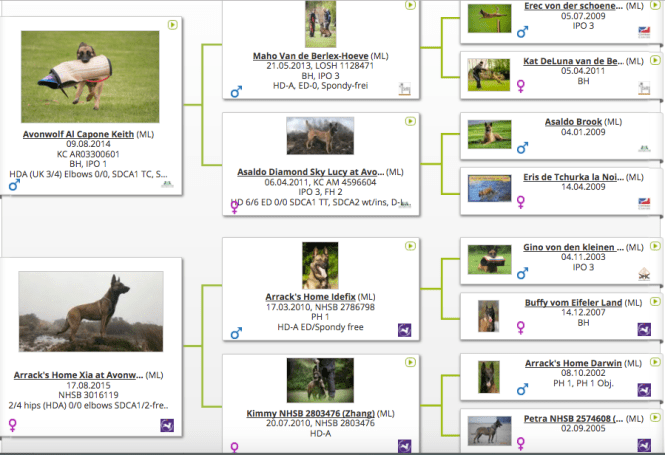Expand green arrow on Asaldo Brook card
Screen dimensions: 665x455
(x=646, y=122)
